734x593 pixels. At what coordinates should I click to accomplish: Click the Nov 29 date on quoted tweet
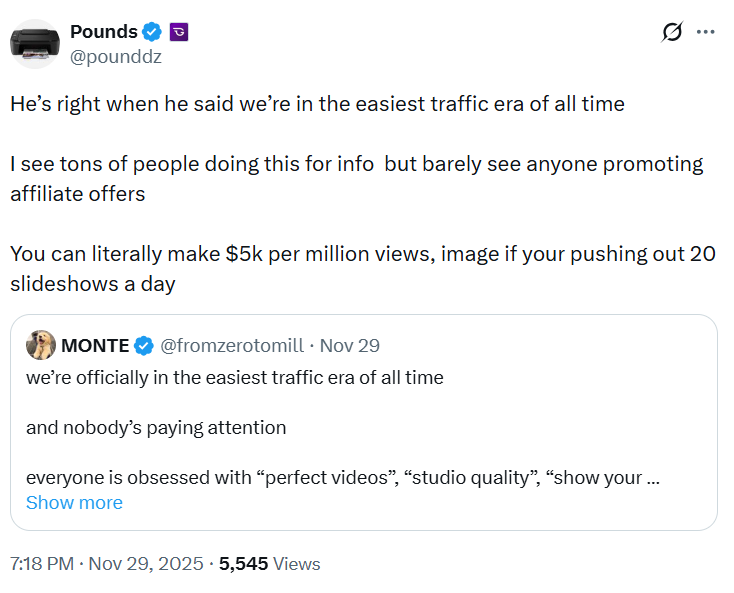(350, 346)
